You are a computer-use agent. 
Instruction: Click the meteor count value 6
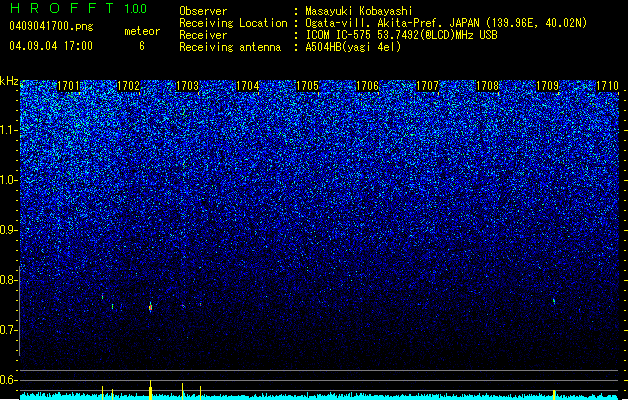(x=142, y=46)
